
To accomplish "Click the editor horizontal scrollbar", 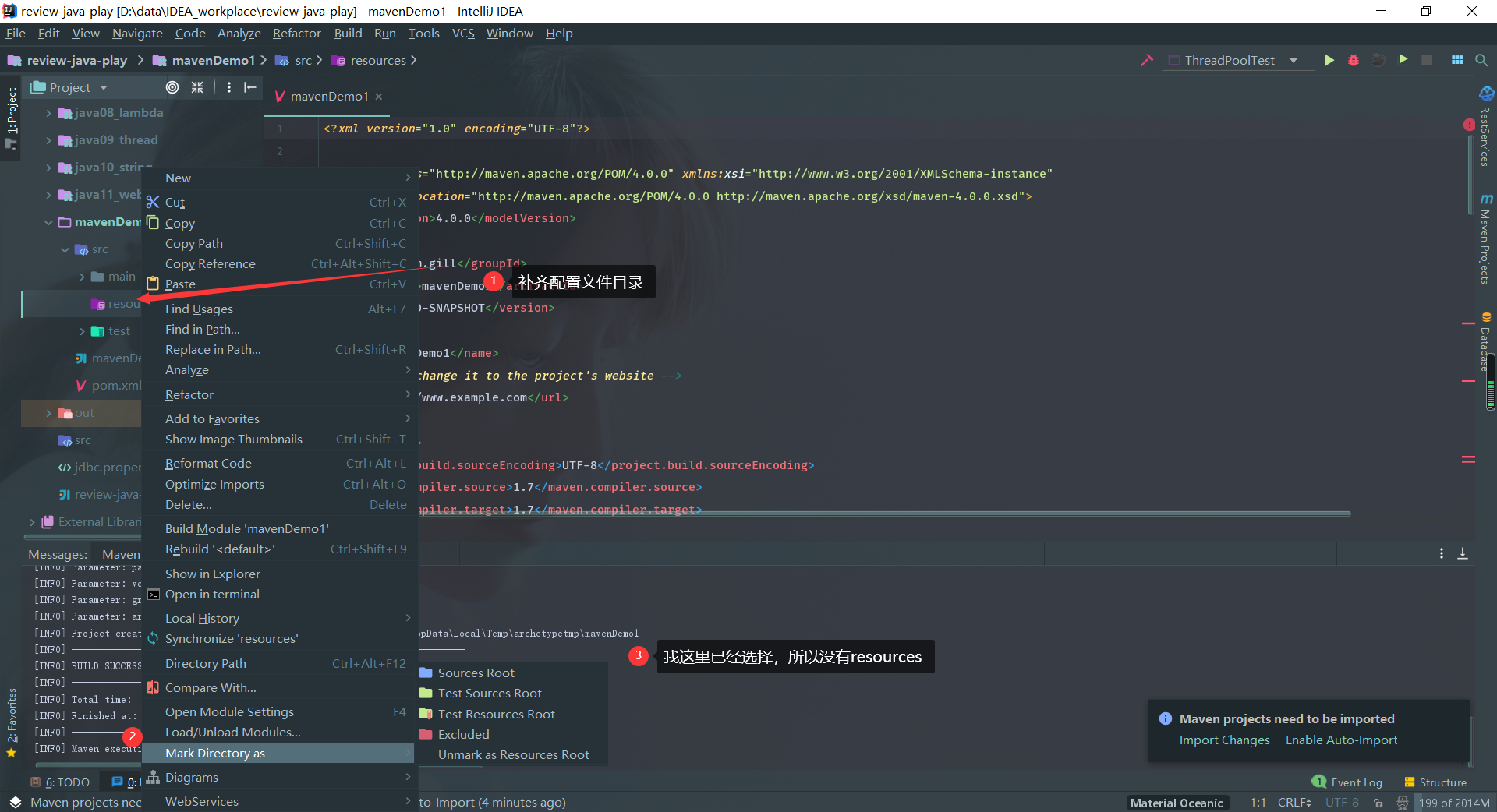I will [x=885, y=514].
